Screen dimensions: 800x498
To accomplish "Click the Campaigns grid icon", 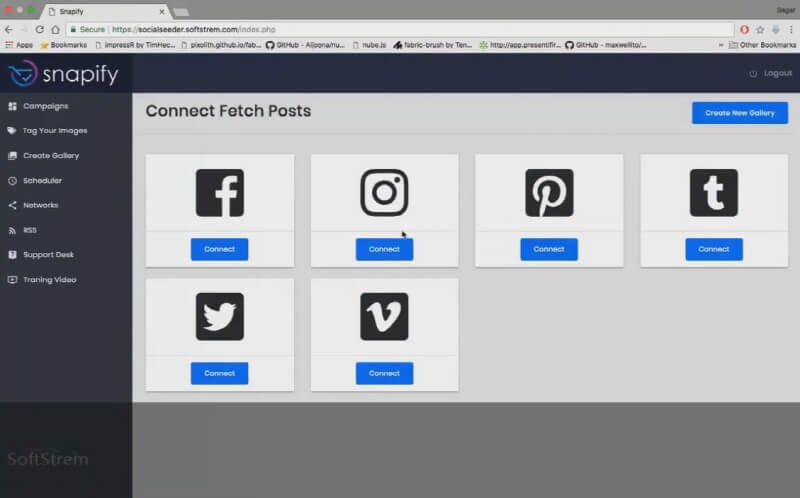I will pyautogui.click(x=12, y=106).
